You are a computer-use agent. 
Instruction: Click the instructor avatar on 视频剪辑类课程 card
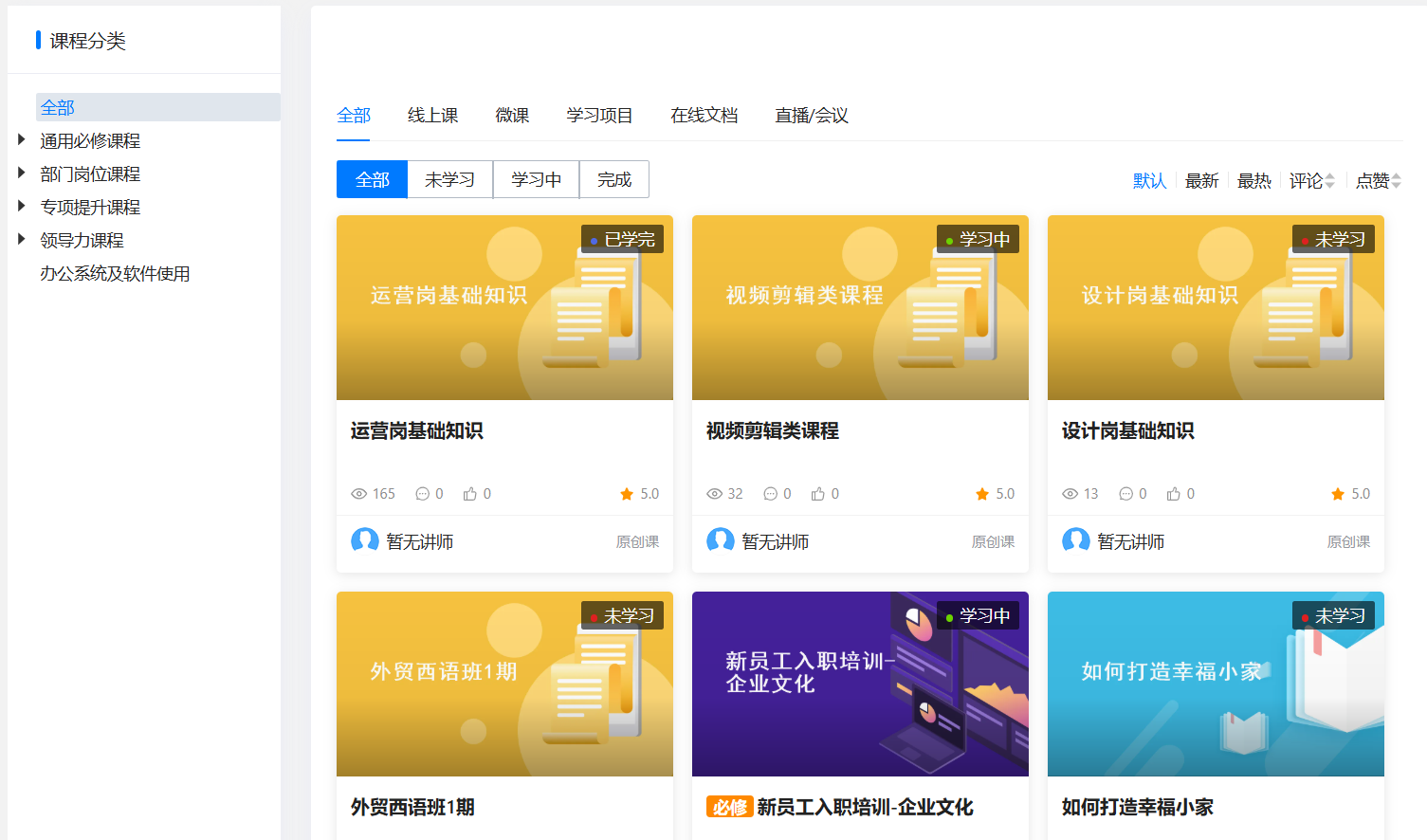[721, 540]
